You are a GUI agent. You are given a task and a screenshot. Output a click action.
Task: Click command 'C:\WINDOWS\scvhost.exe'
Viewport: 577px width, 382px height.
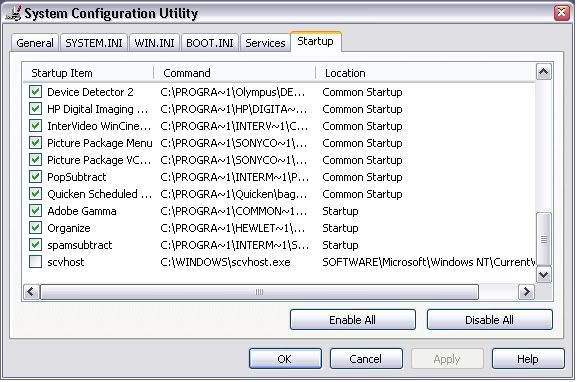click(x=225, y=262)
